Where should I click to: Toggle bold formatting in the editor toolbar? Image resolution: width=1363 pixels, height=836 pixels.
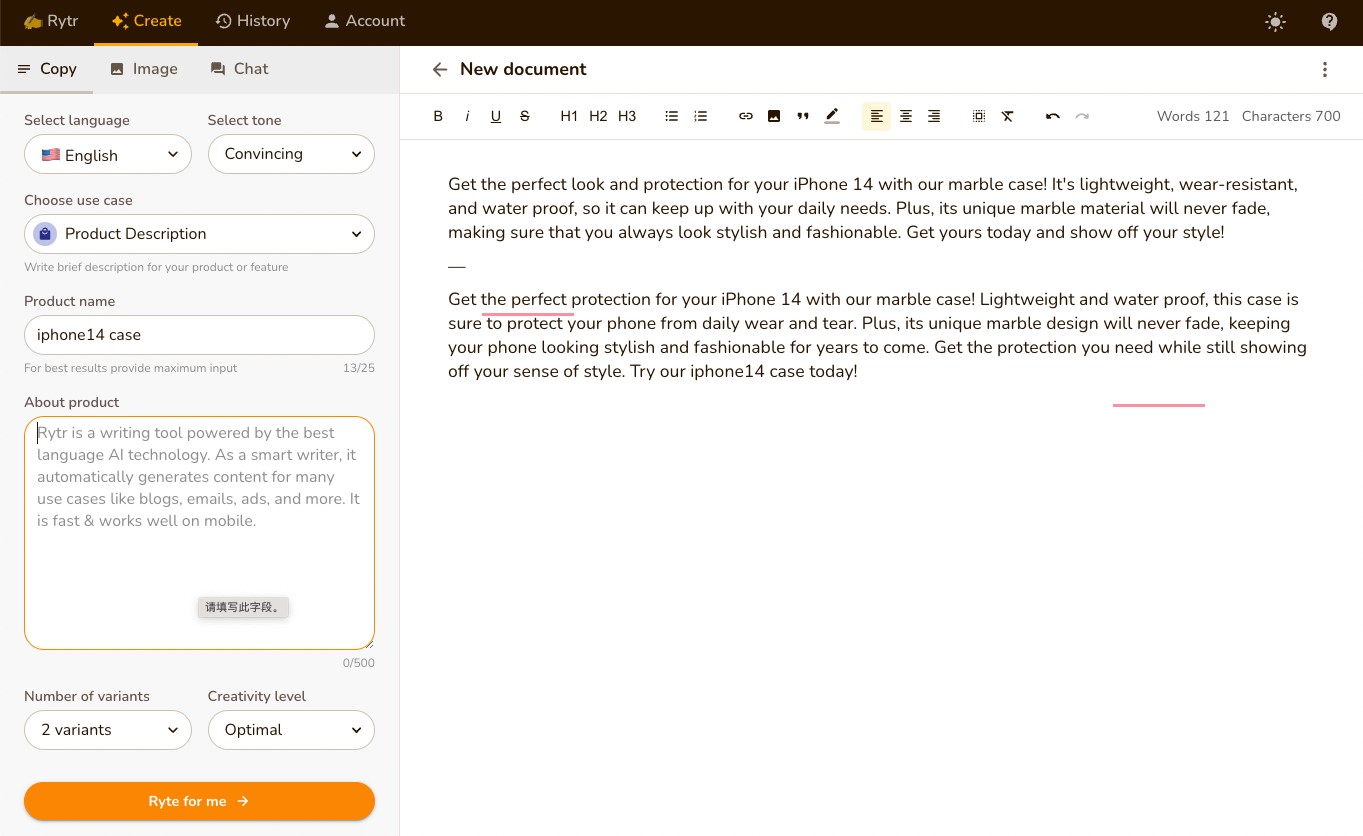438,116
